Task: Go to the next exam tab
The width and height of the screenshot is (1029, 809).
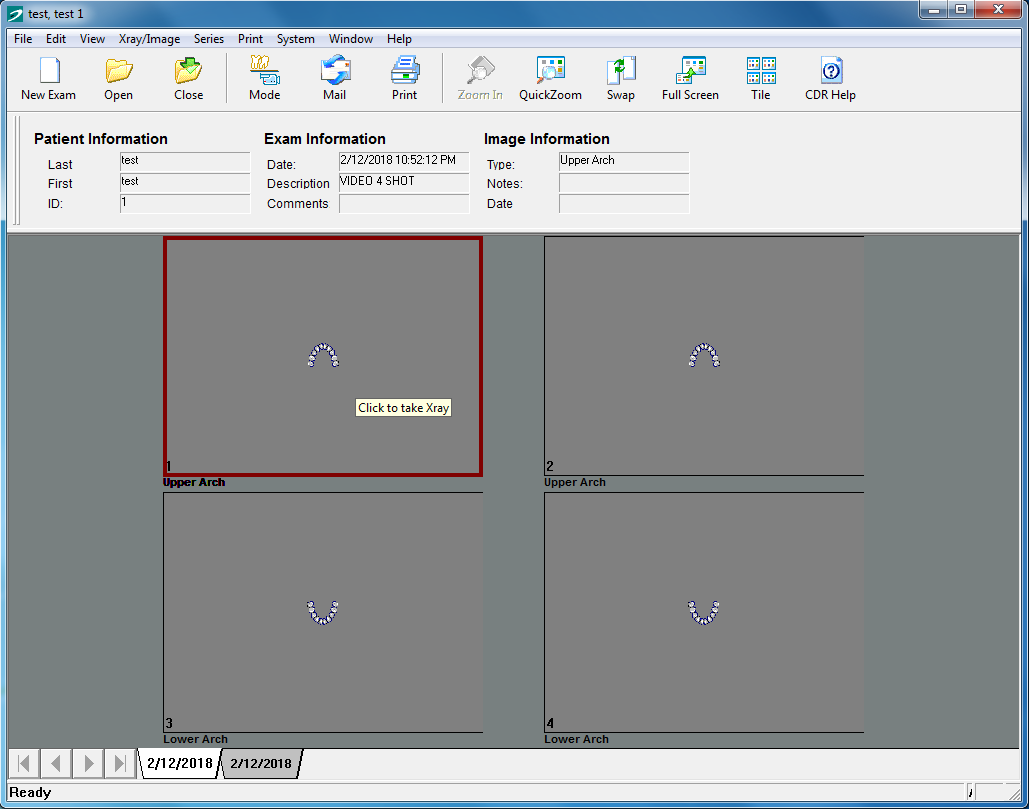Action: pyautogui.click(x=88, y=763)
